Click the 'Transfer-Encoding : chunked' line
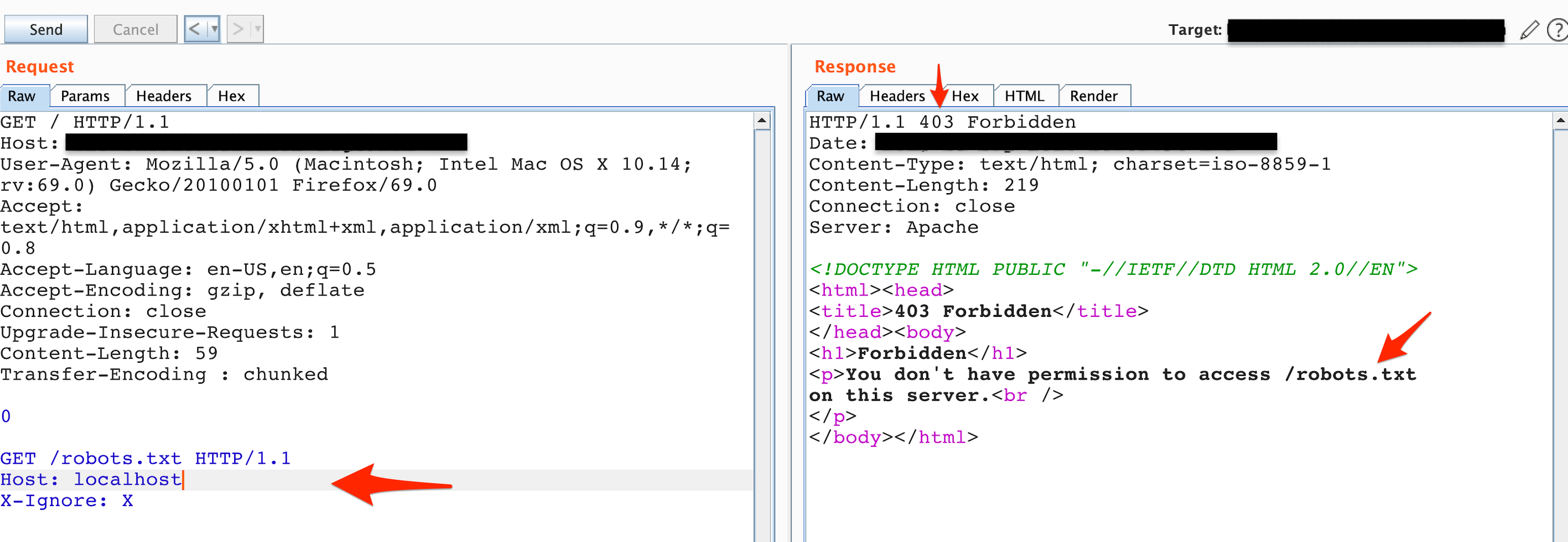 click(164, 374)
